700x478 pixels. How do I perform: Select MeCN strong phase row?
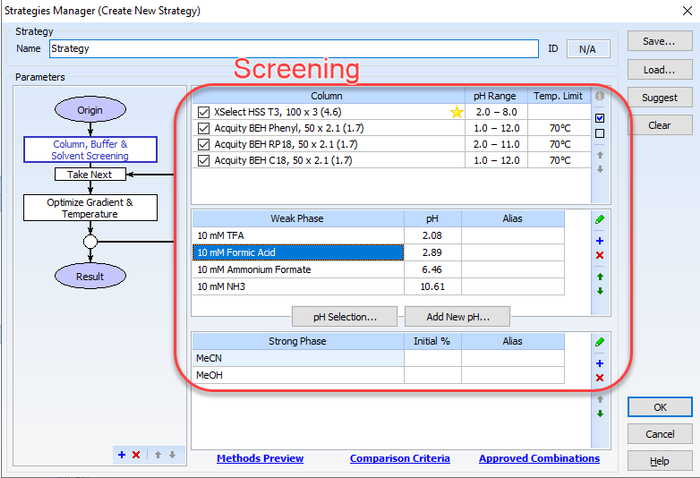(x=379, y=358)
